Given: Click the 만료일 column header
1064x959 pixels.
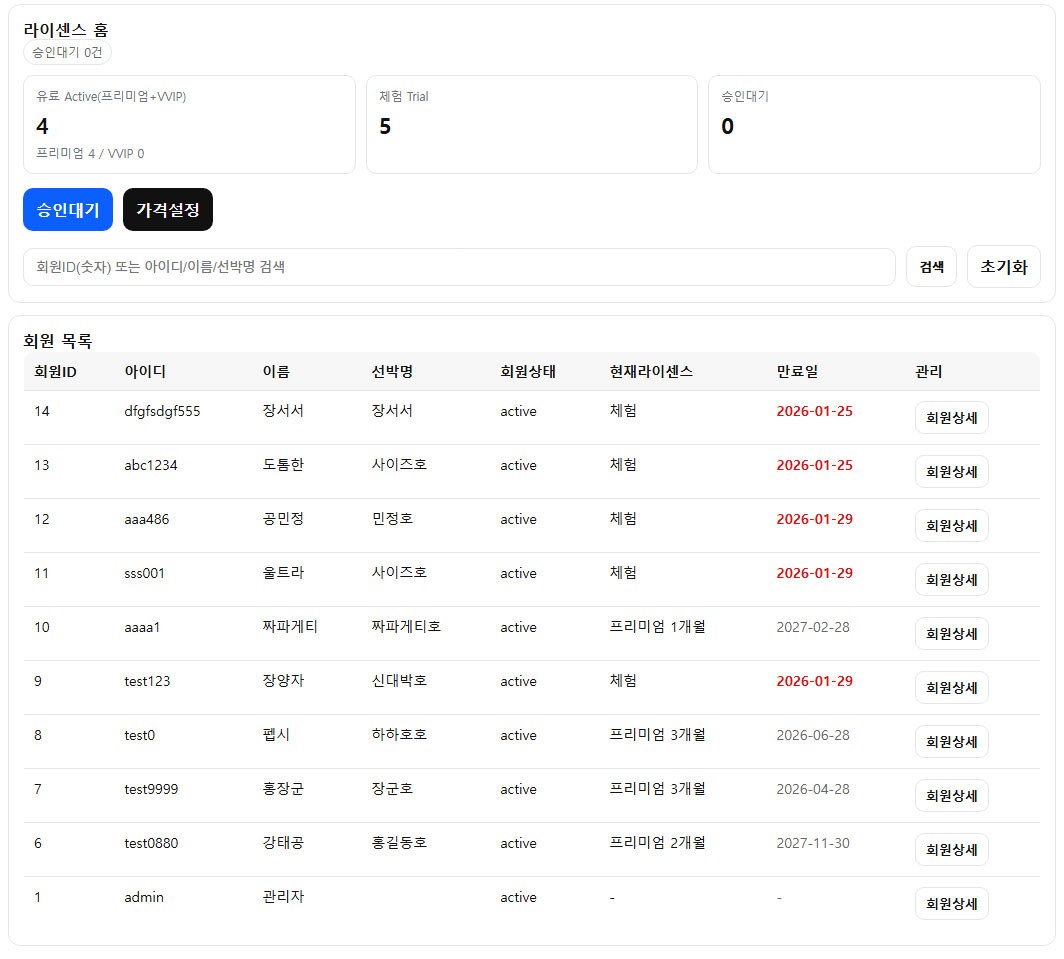Looking at the screenshot, I should [x=797, y=371].
